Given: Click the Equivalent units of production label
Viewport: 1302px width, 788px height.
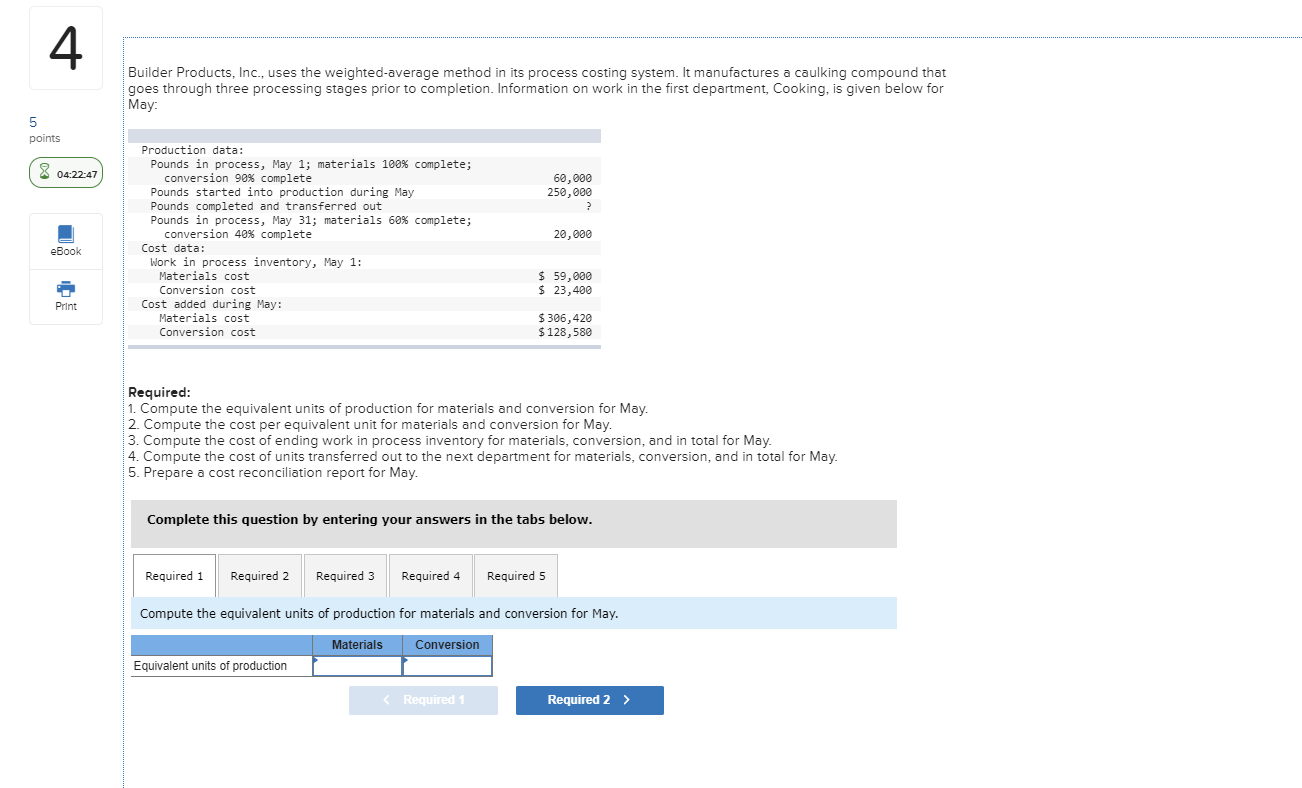Looking at the screenshot, I should (x=211, y=666).
